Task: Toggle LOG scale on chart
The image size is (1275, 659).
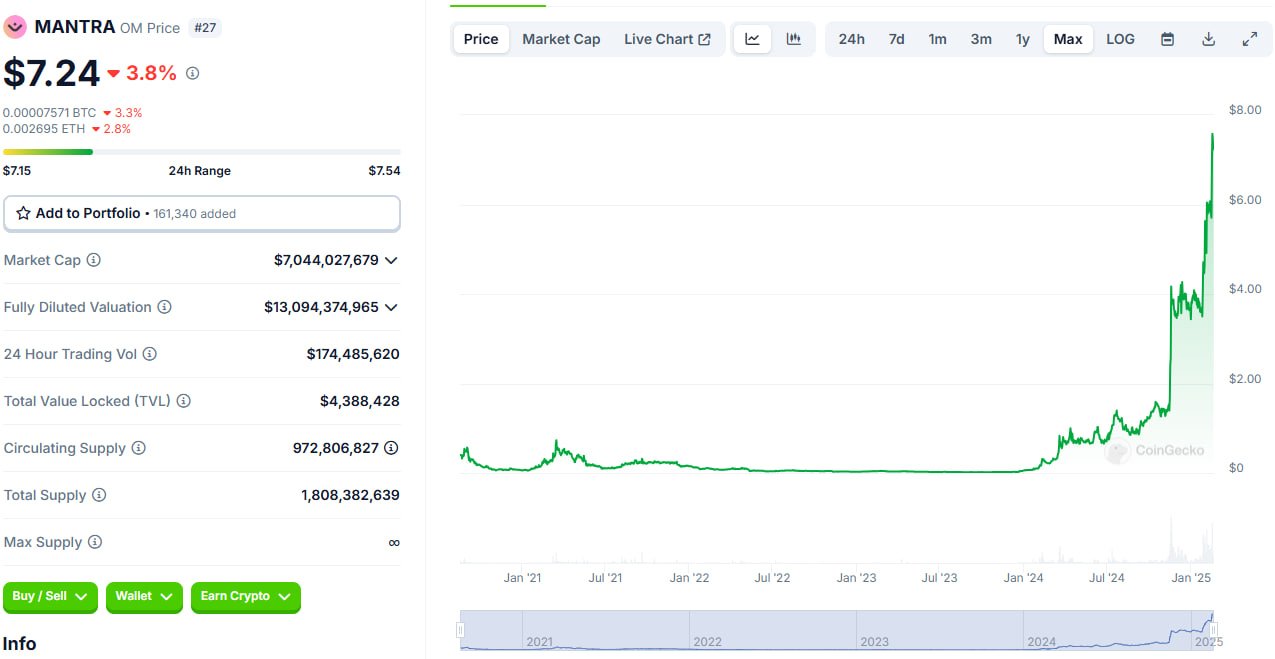Action: pyautogui.click(x=1120, y=39)
